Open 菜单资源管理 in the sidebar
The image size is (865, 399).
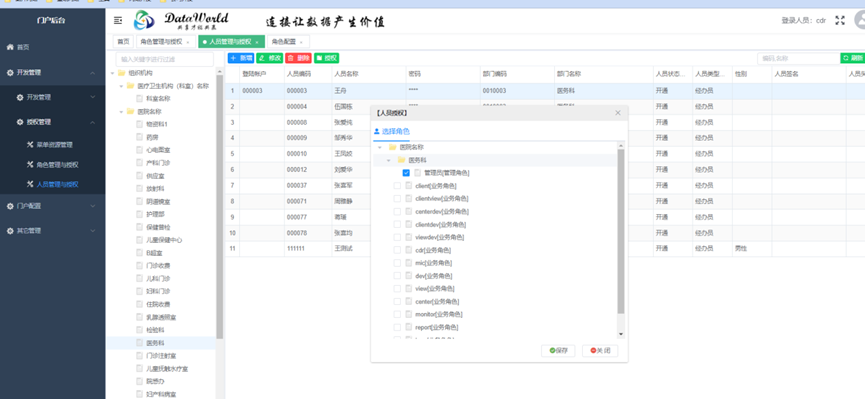point(55,145)
